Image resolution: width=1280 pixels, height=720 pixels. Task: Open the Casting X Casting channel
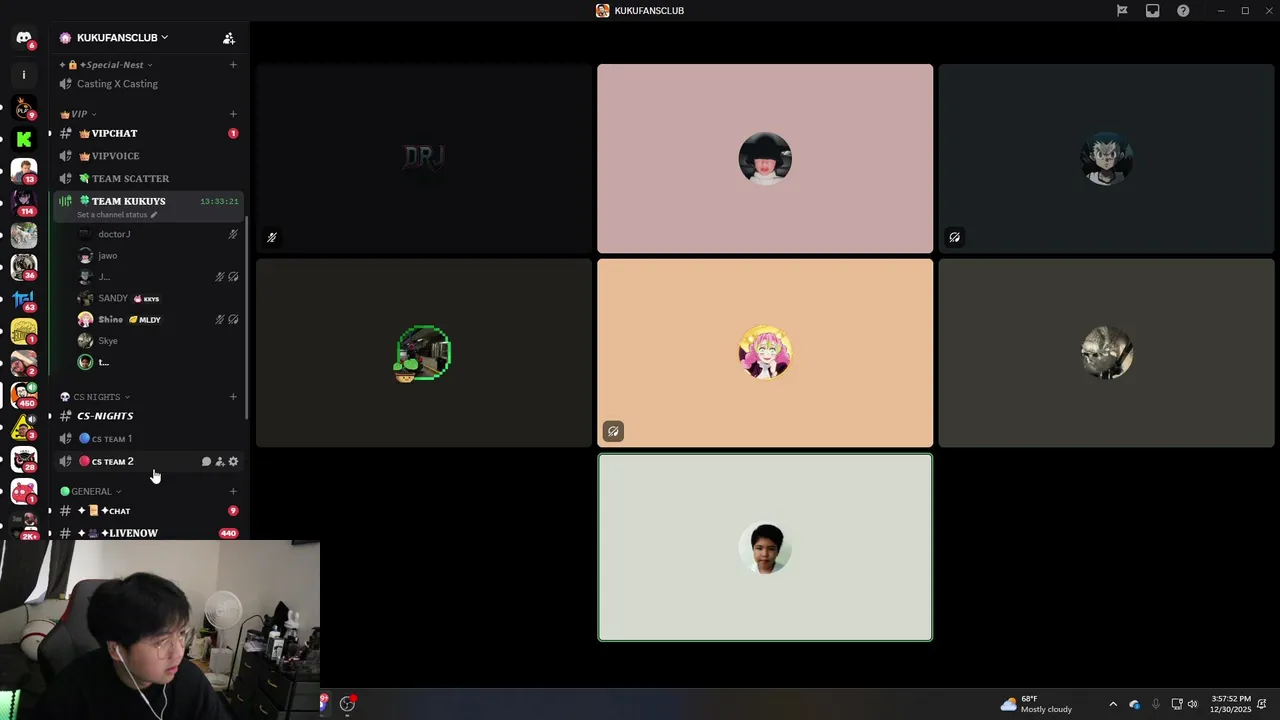148,84
